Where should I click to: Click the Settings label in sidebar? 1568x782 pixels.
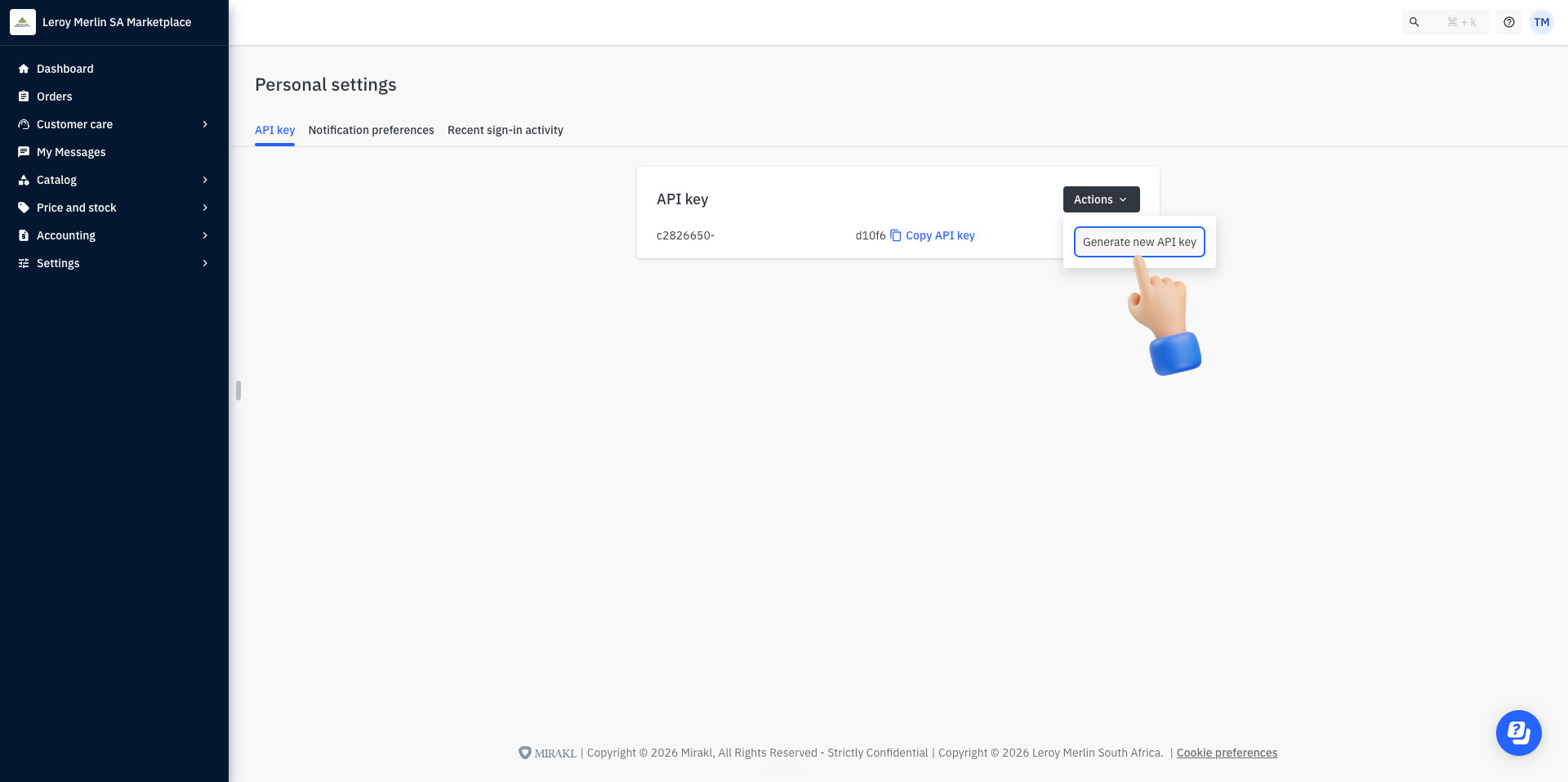58,263
